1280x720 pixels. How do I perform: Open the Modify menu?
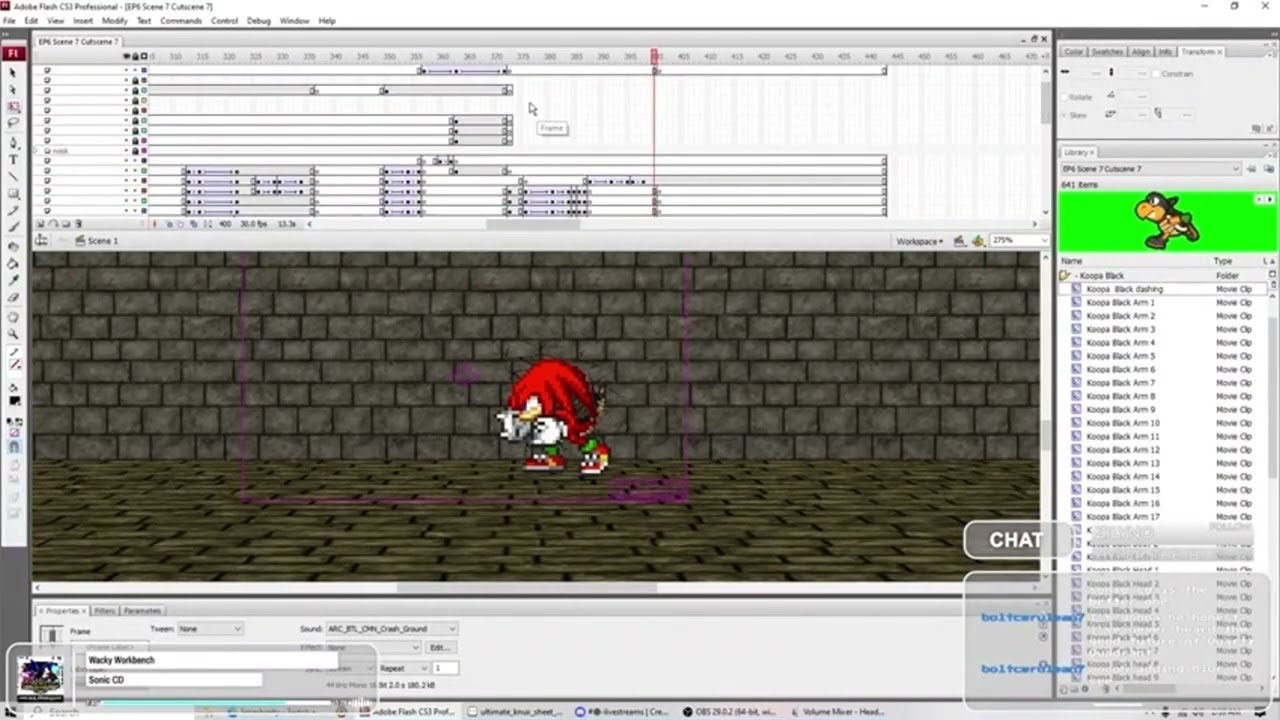point(114,21)
